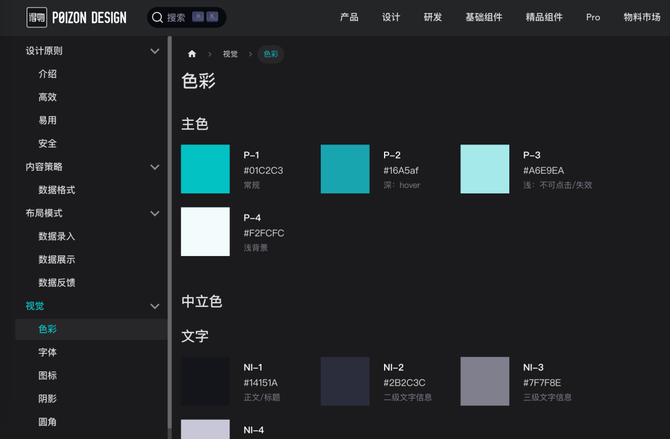Click the search magnifier icon
670x439 pixels.
click(157, 17)
